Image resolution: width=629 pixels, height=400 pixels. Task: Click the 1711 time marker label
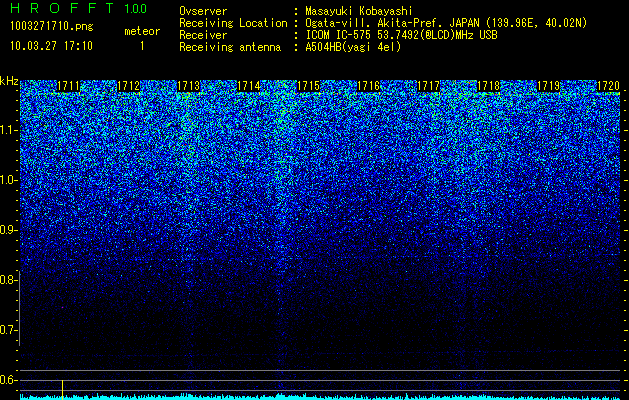tap(69, 86)
